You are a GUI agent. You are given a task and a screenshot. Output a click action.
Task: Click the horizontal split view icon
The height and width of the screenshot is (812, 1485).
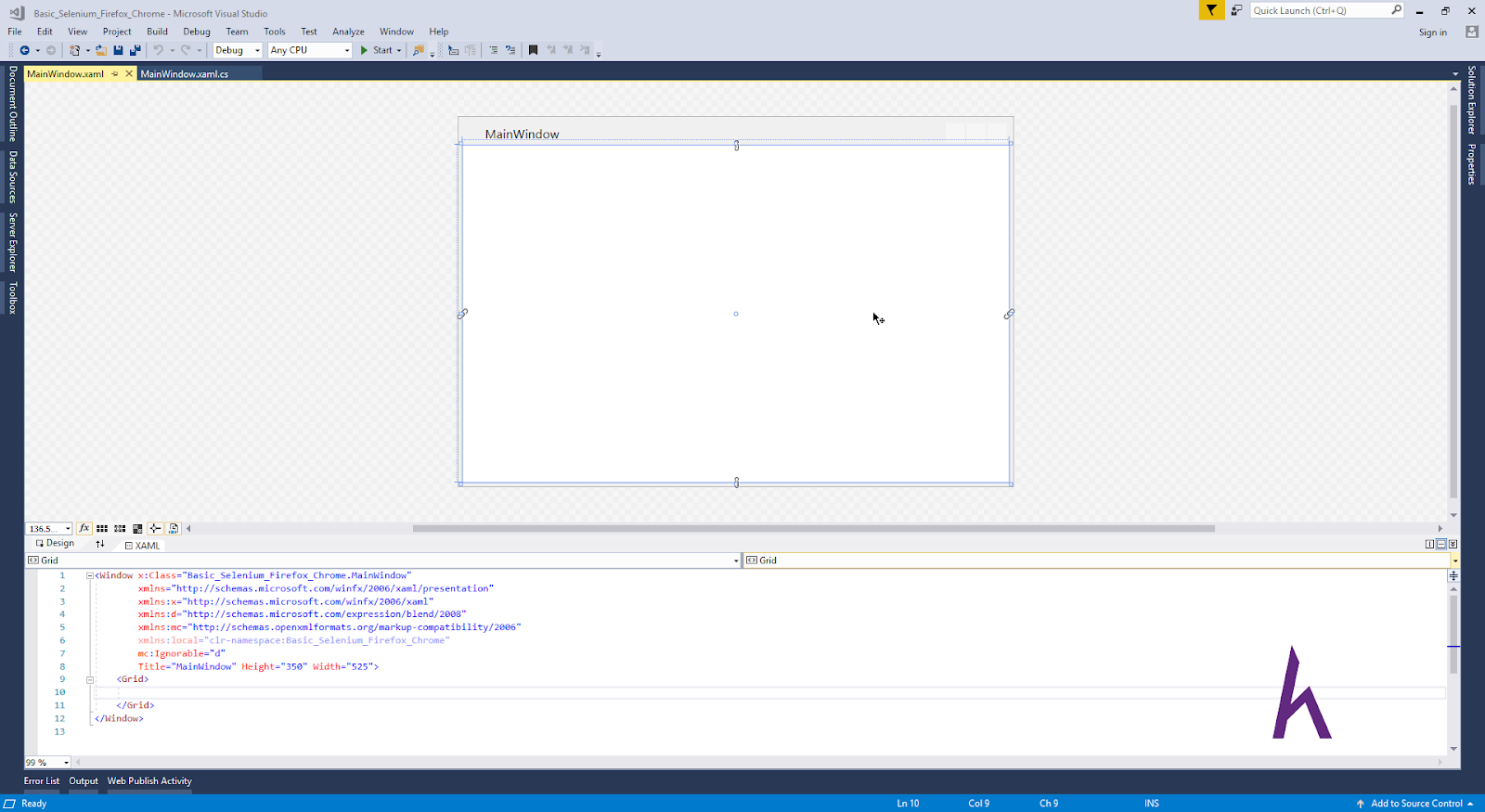[1440, 544]
